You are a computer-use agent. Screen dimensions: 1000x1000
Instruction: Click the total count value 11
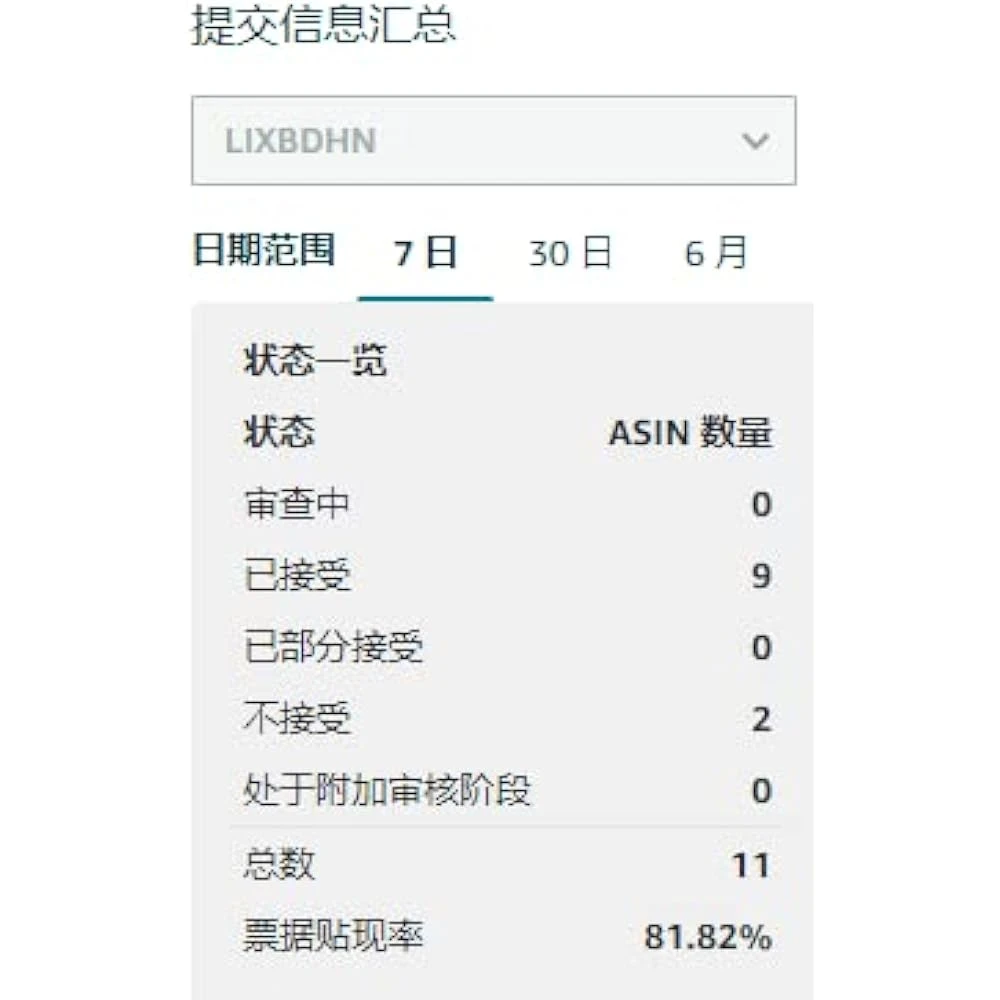(x=750, y=865)
